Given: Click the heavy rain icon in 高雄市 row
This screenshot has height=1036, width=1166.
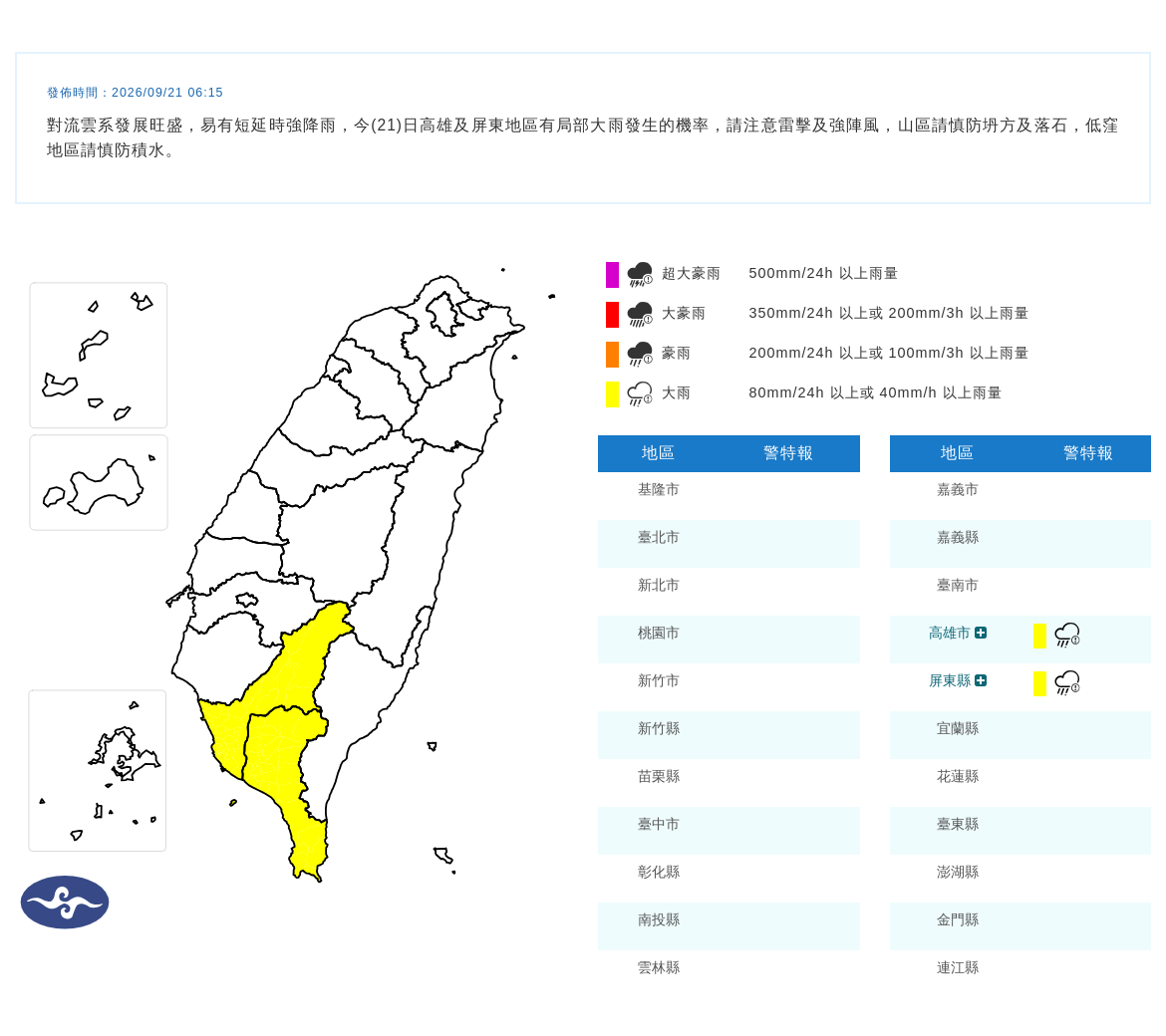Looking at the screenshot, I should coord(1067,636).
